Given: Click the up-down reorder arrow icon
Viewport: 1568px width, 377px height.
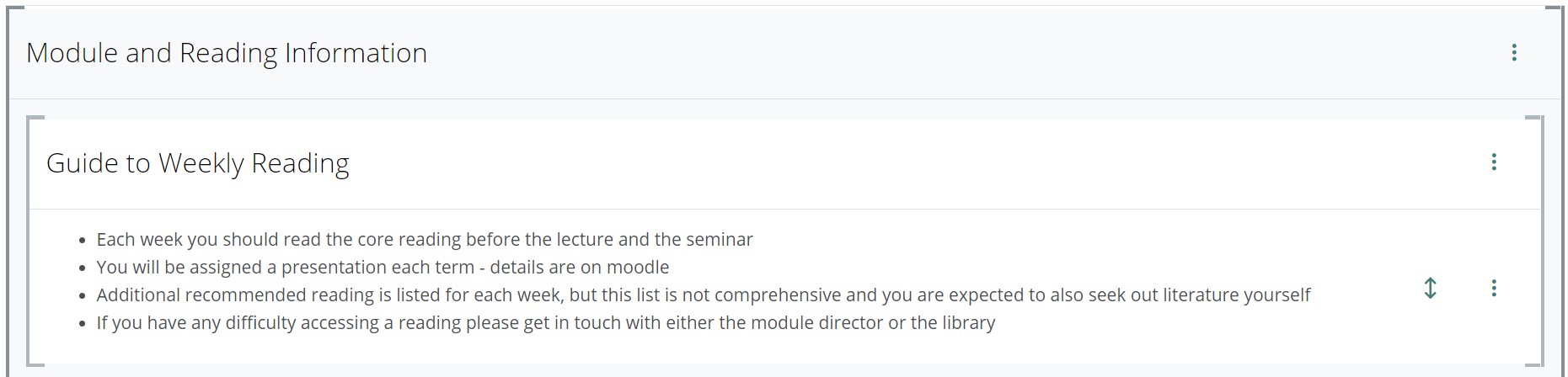Looking at the screenshot, I should coord(1430,289).
